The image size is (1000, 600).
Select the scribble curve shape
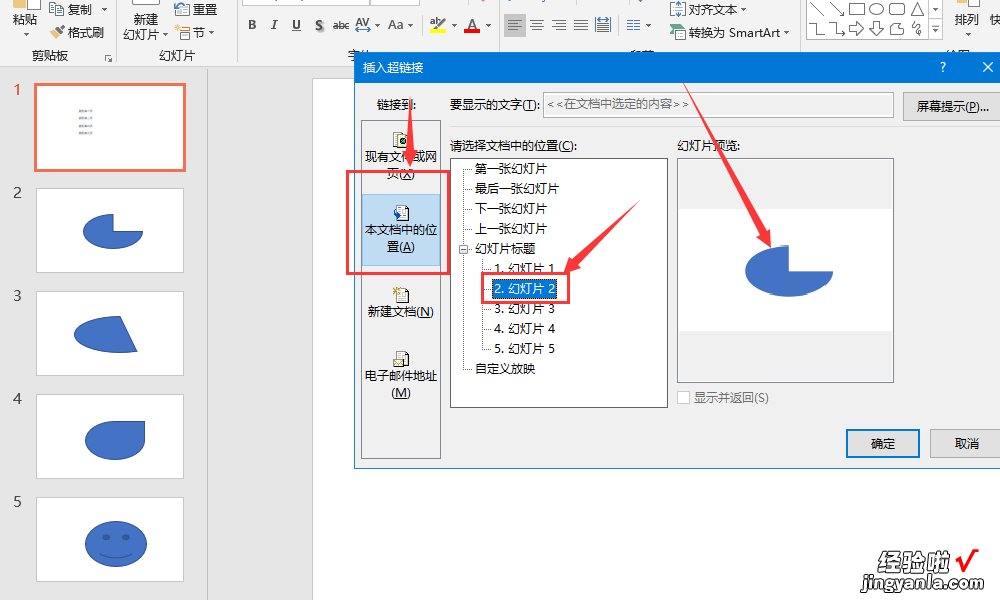click(917, 29)
